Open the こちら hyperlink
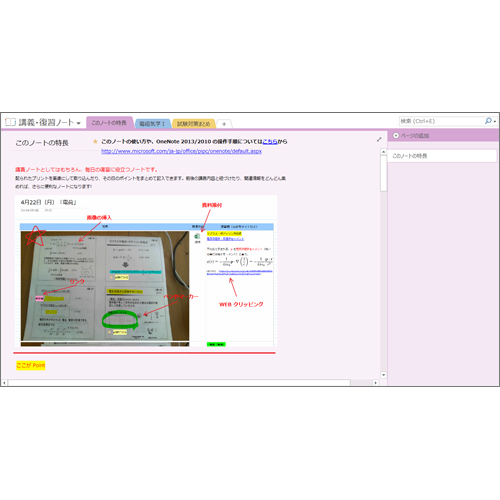The height and width of the screenshot is (500, 500). pyautogui.click(x=270, y=142)
